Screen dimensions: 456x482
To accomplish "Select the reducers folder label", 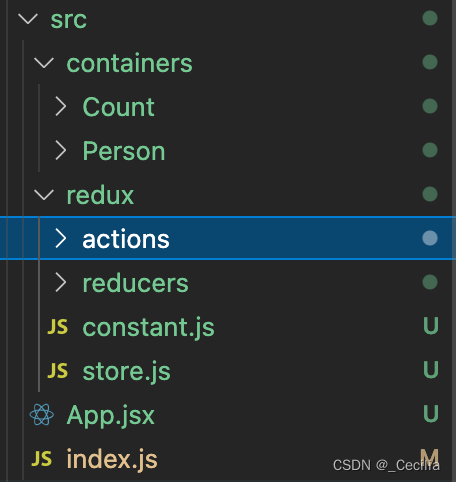I will click(x=136, y=283).
